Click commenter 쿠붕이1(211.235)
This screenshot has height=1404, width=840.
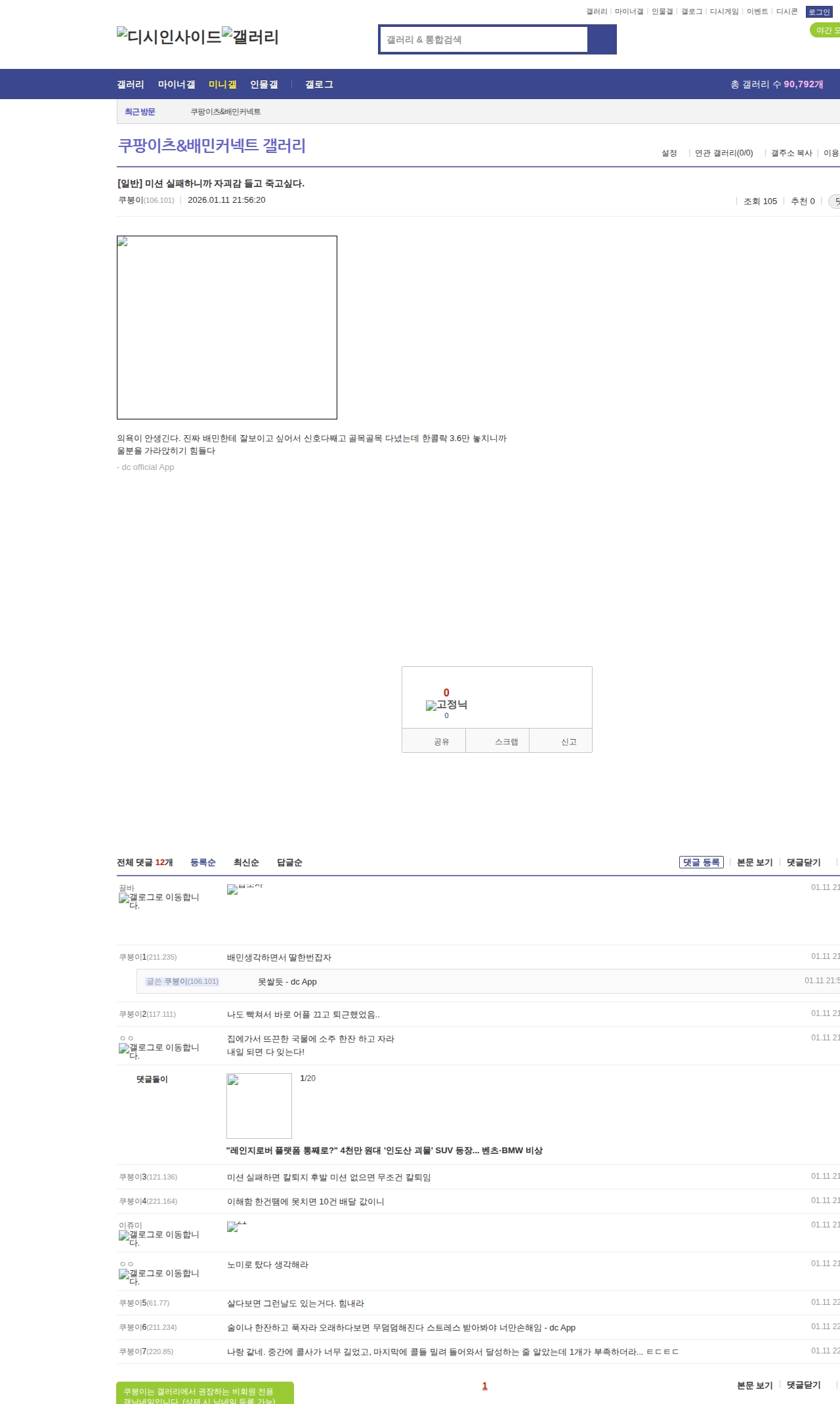pyautogui.click(x=148, y=957)
